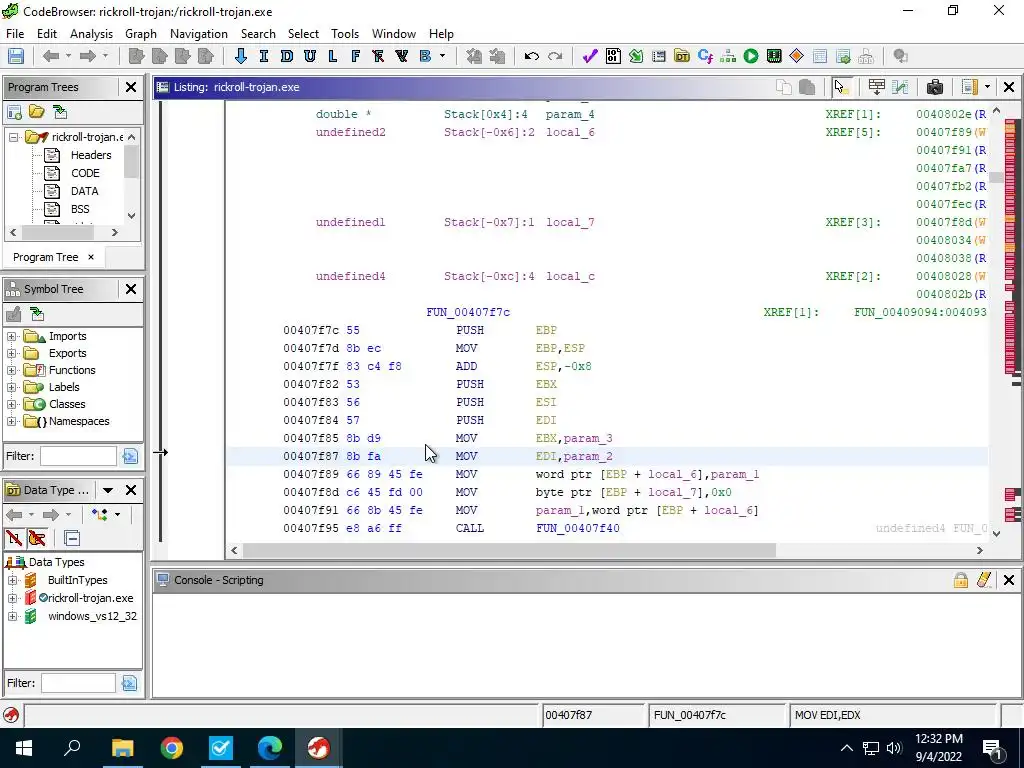Close the Symbol Tree panel
Image resolution: width=1024 pixels, height=768 pixels.
131,289
